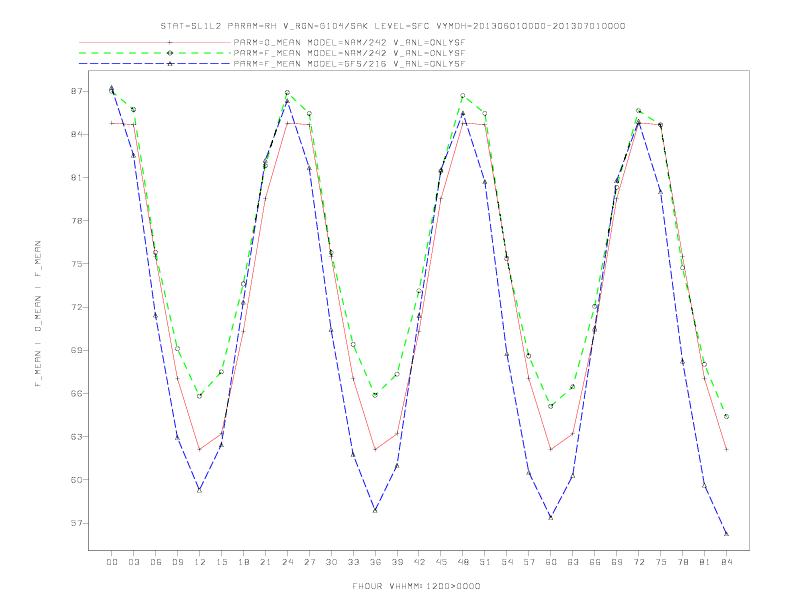Click the x-axis forecast hour label 06

click(x=156, y=562)
